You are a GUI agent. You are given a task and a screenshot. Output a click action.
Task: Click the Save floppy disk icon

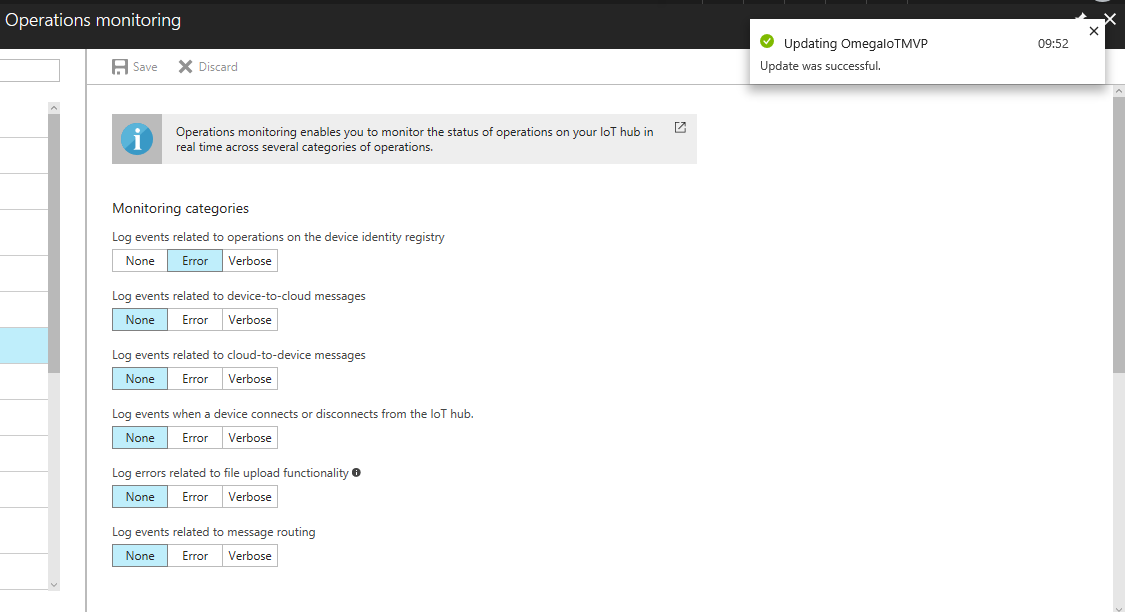pyautogui.click(x=120, y=67)
